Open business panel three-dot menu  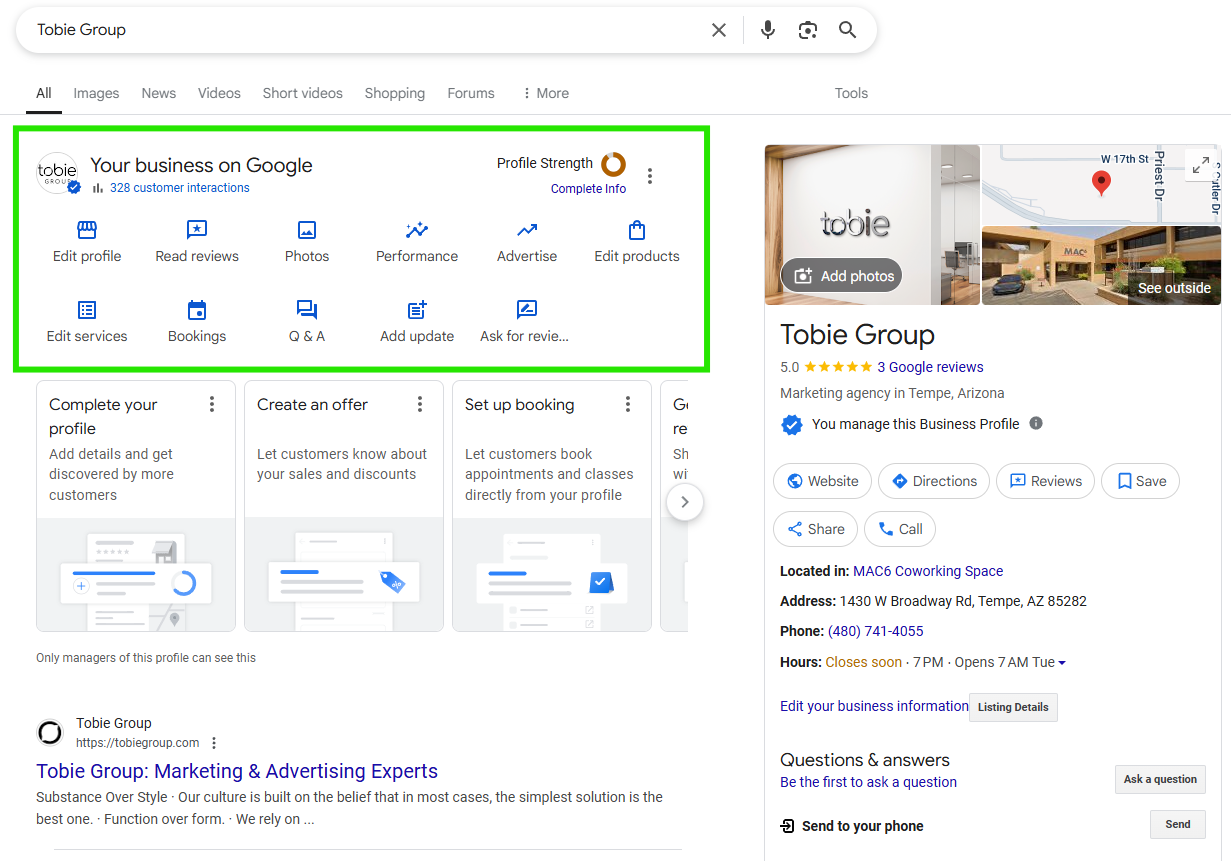point(650,176)
